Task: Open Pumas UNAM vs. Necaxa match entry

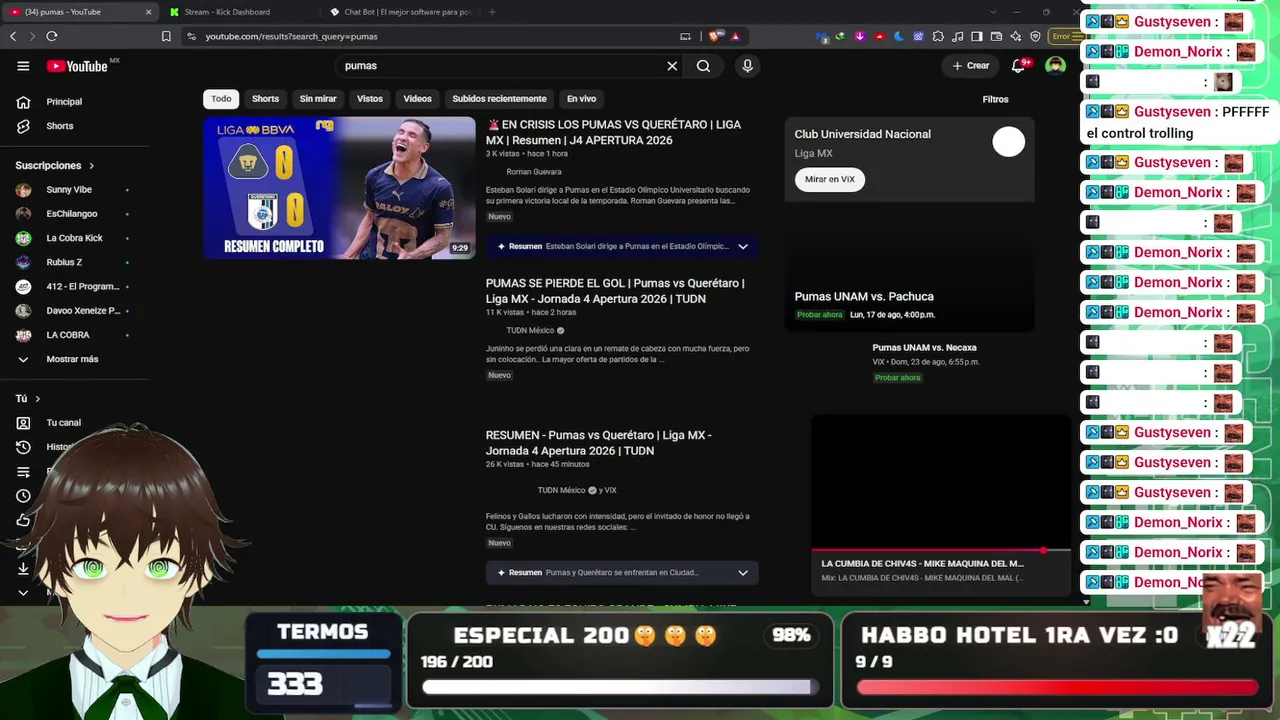Action: (x=925, y=362)
